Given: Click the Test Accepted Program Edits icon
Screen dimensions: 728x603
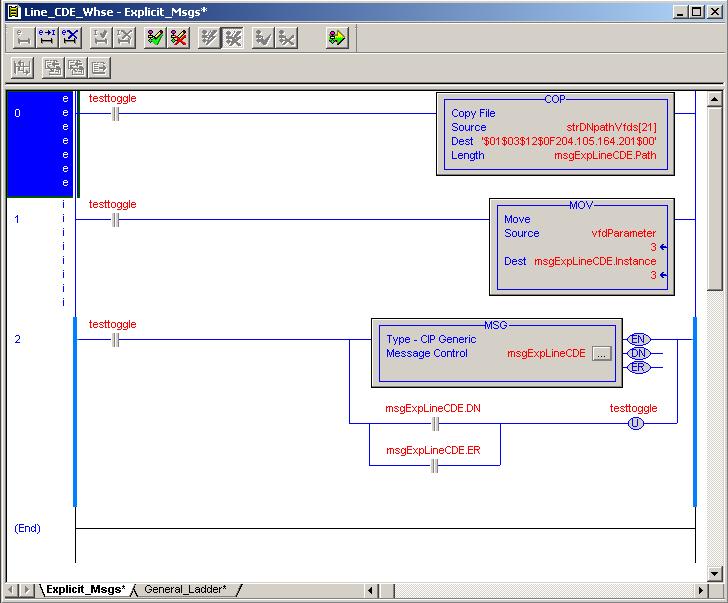Looking at the screenshot, I should pyautogui.click(x=209, y=38).
